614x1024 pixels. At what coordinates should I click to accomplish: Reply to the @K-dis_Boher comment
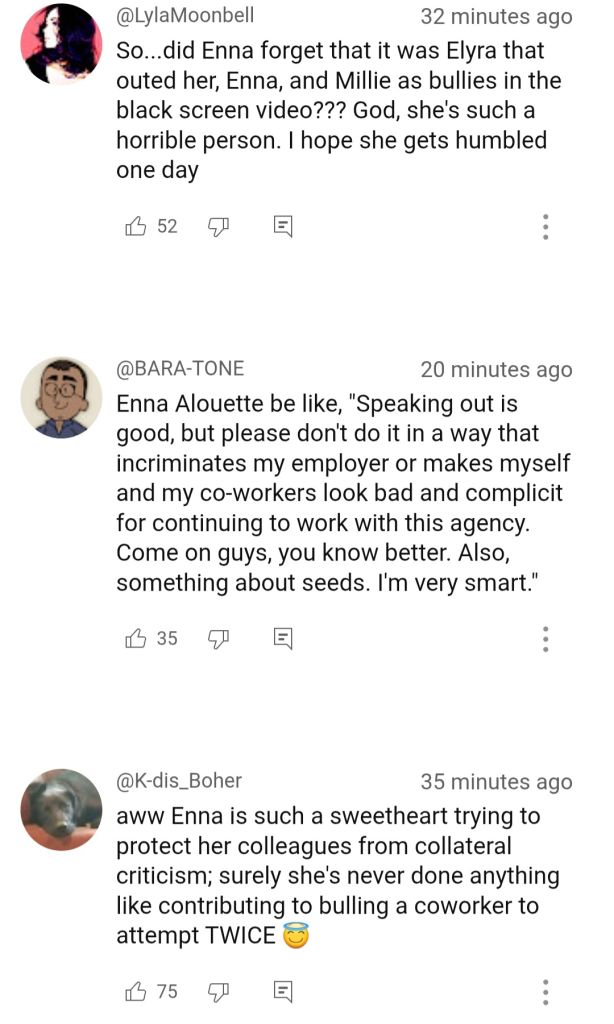click(283, 991)
